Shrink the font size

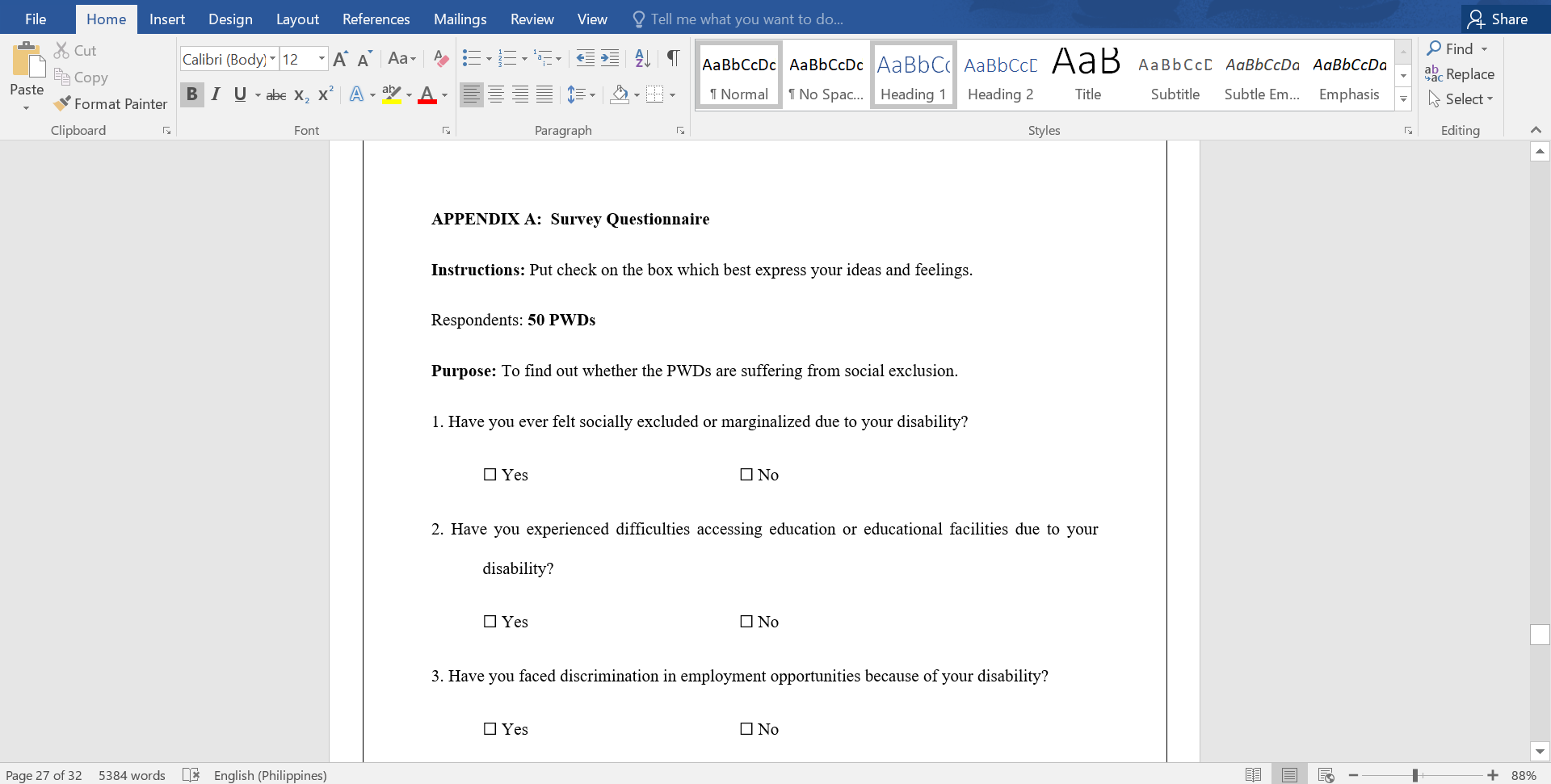[x=364, y=59]
